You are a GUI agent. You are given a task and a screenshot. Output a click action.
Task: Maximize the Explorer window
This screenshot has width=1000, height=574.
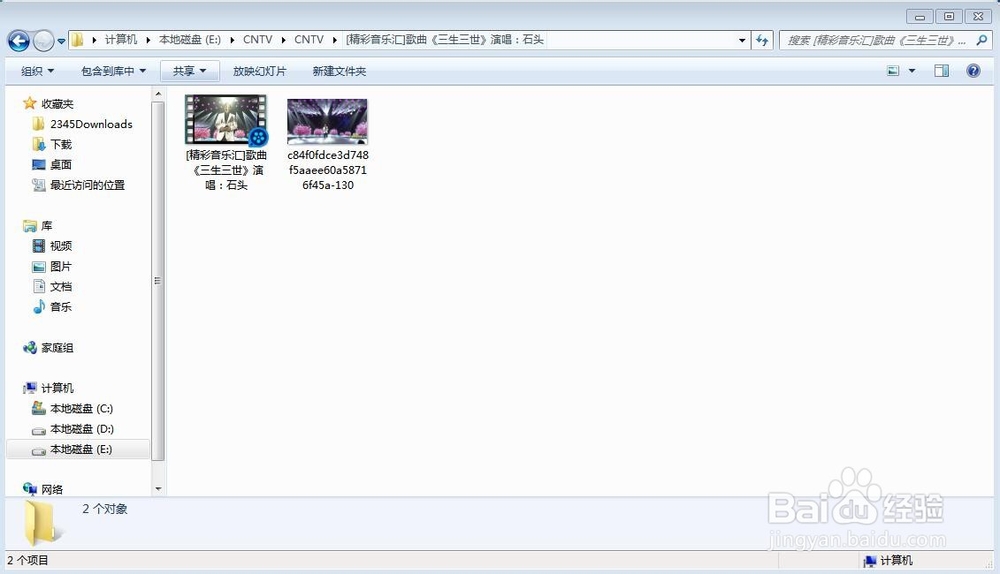click(x=949, y=17)
